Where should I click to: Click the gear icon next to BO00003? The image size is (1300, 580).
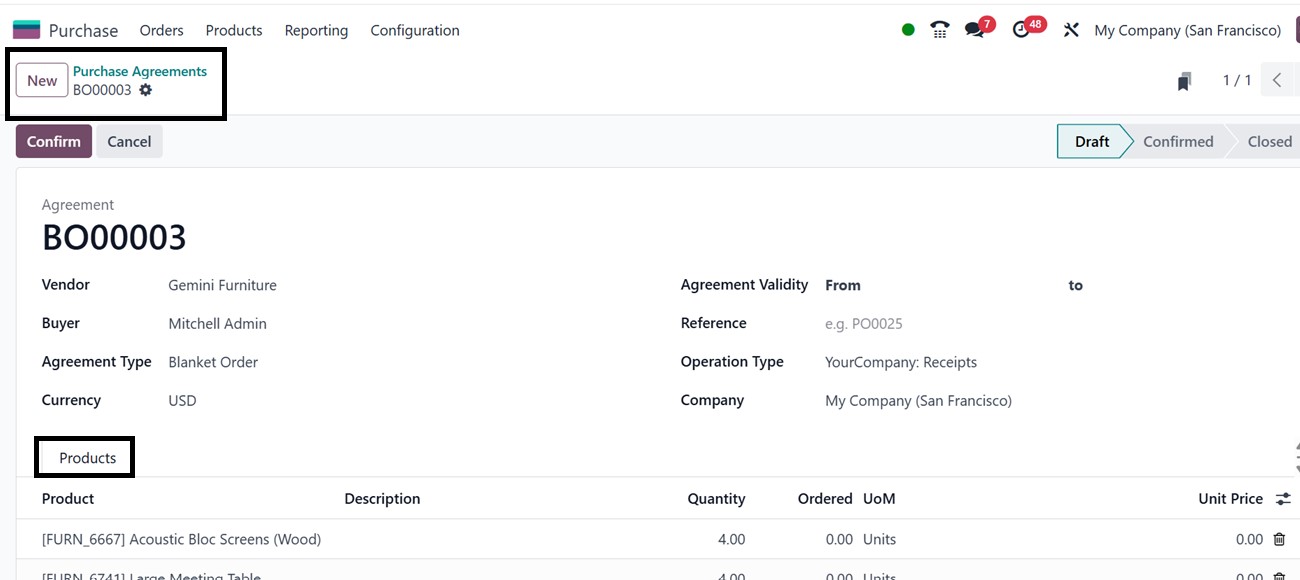click(146, 90)
